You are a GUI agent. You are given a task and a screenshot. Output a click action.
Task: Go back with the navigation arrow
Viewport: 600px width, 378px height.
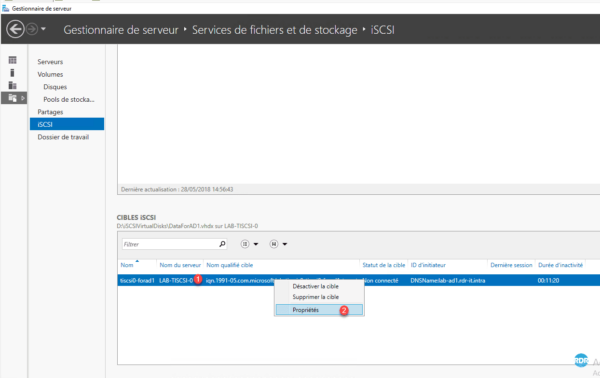tap(15, 29)
